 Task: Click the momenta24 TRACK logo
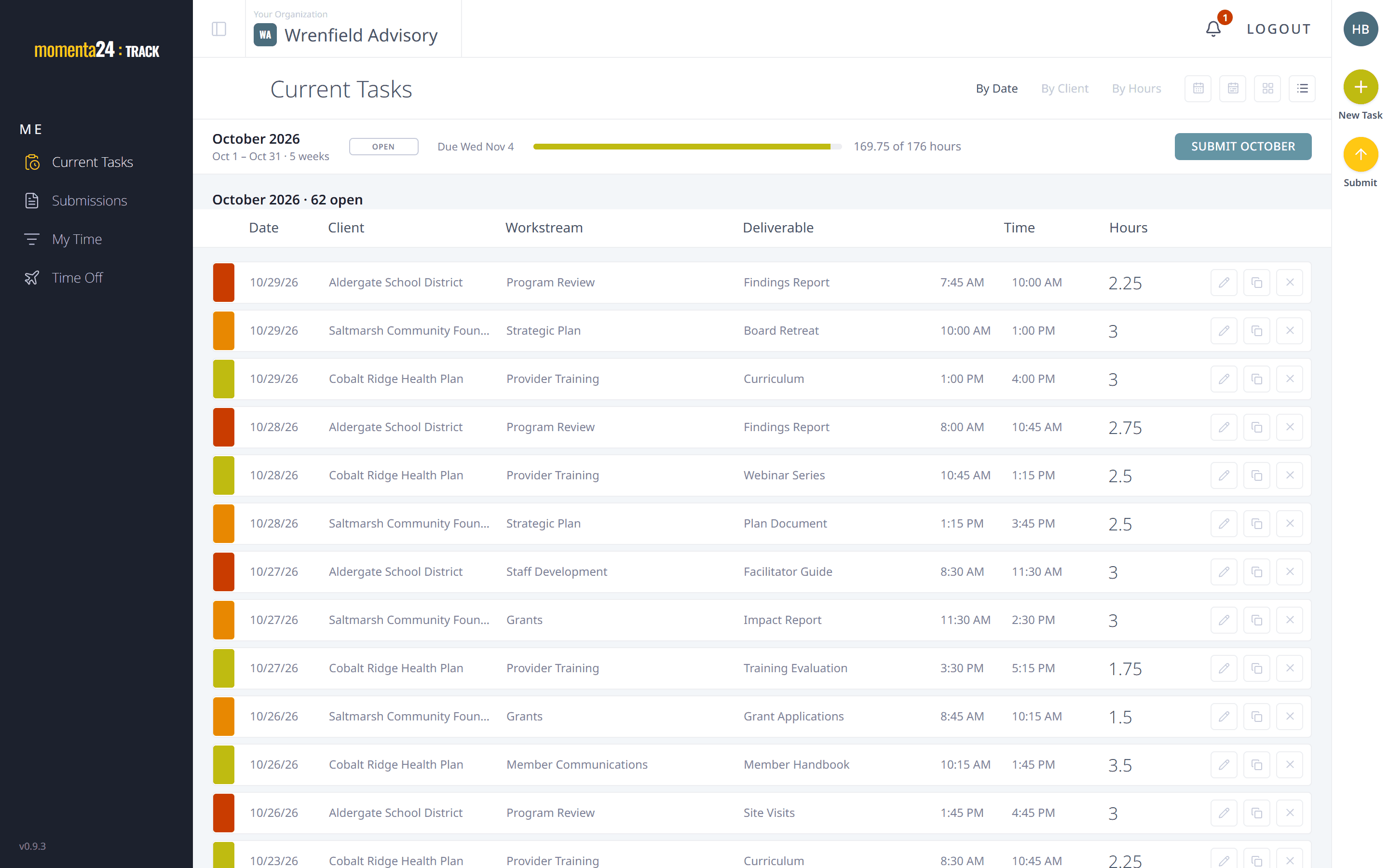(x=96, y=50)
